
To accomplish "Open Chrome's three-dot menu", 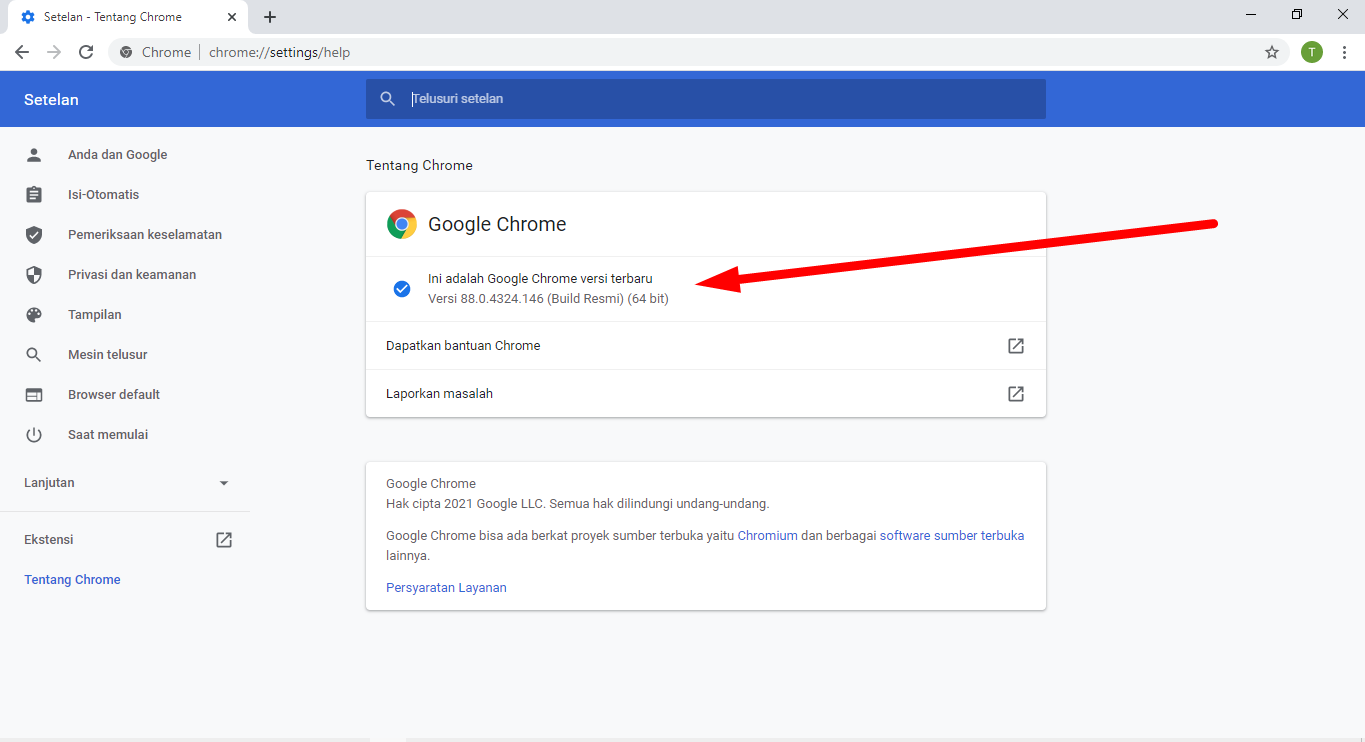I will [x=1344, y=52].
